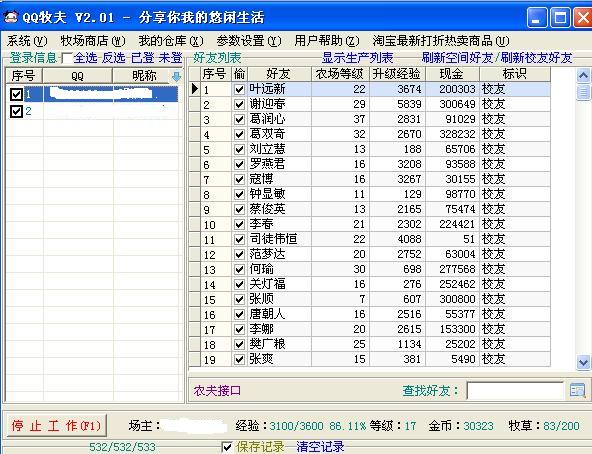Open the 淘宝最新打折热卖商品(U) menu
Viewport: 592px width, 454px height.
[x=441, y=40]
